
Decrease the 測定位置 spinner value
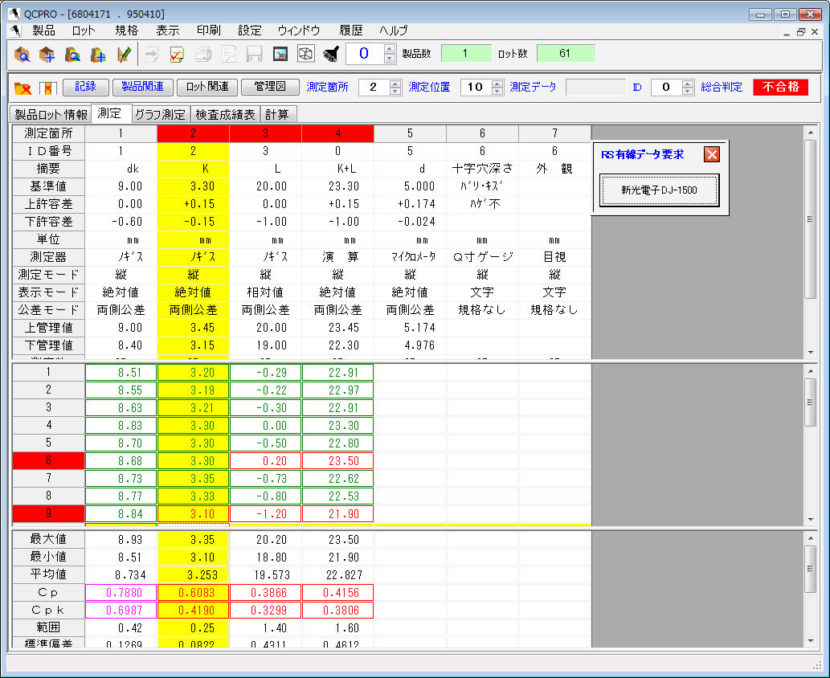(x=497, y=91)
